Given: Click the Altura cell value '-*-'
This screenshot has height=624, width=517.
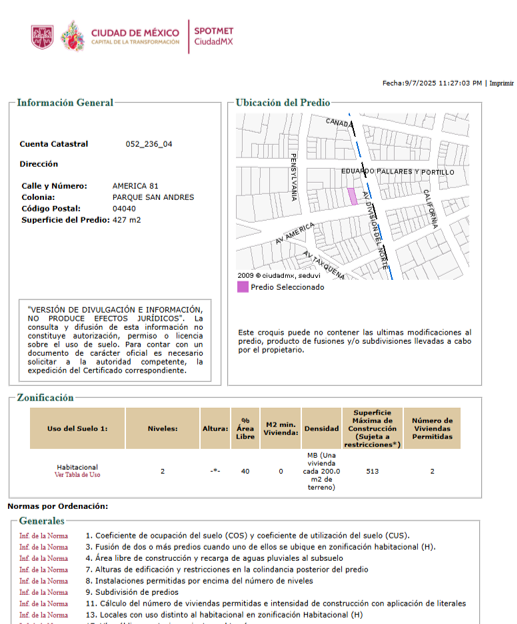Looking at the screenshot, I should click(x=215, y=471).
